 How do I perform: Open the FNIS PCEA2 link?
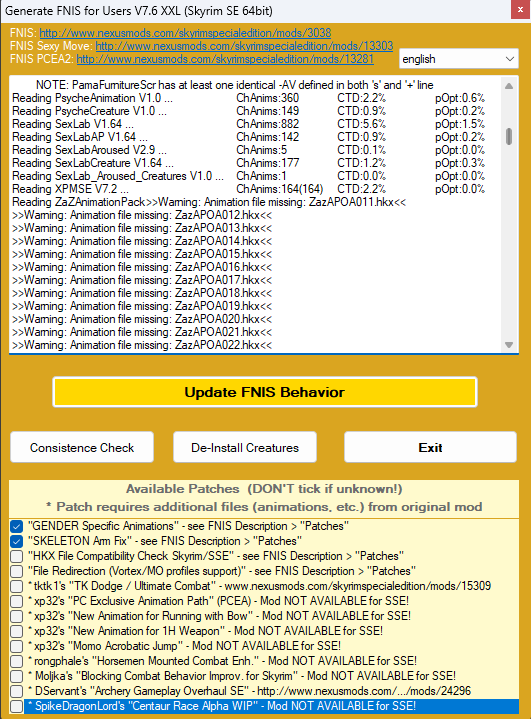coord(225,59)
